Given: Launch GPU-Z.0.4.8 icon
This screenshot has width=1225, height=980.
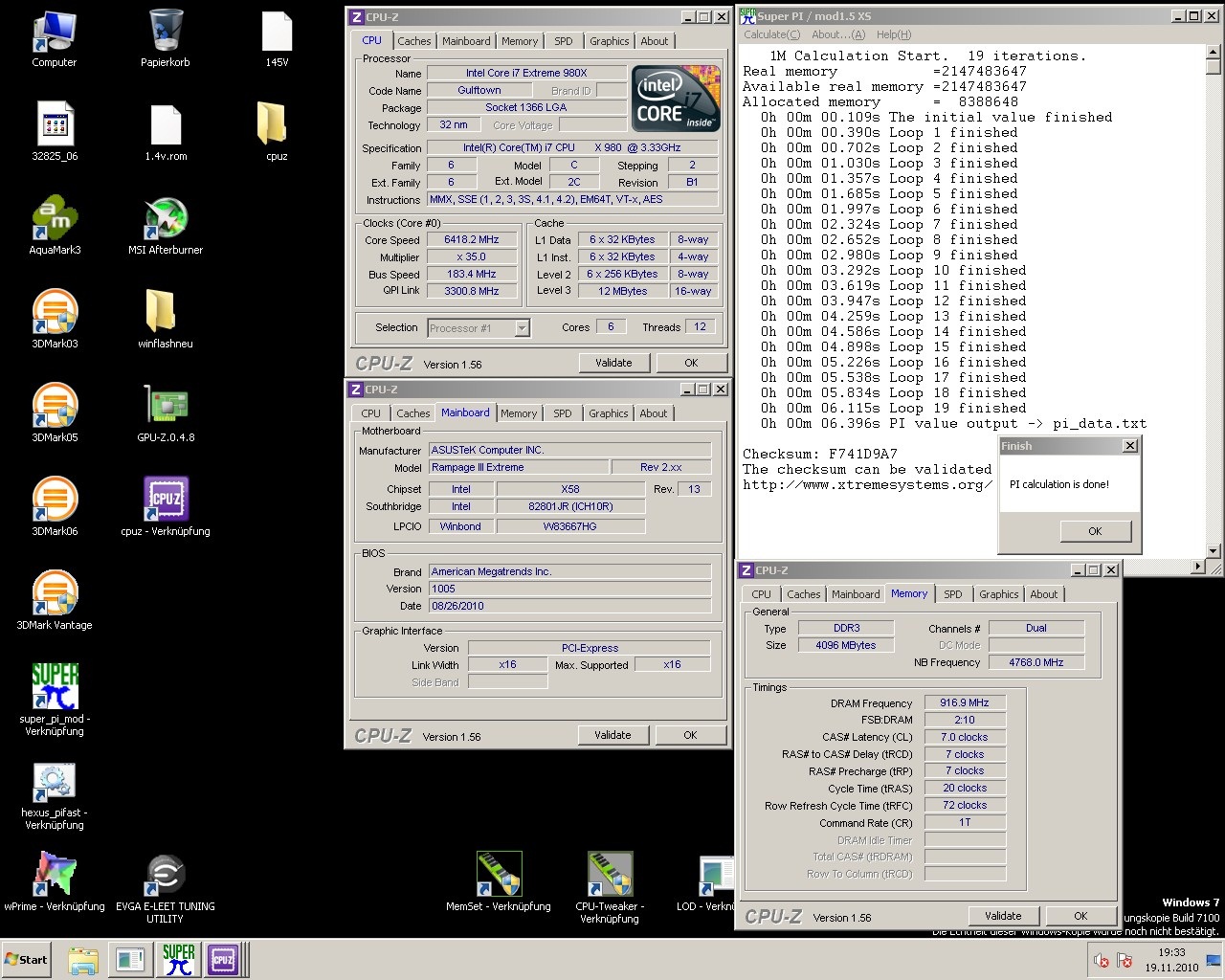Looking at the screenshot, I should coord(166,414).
